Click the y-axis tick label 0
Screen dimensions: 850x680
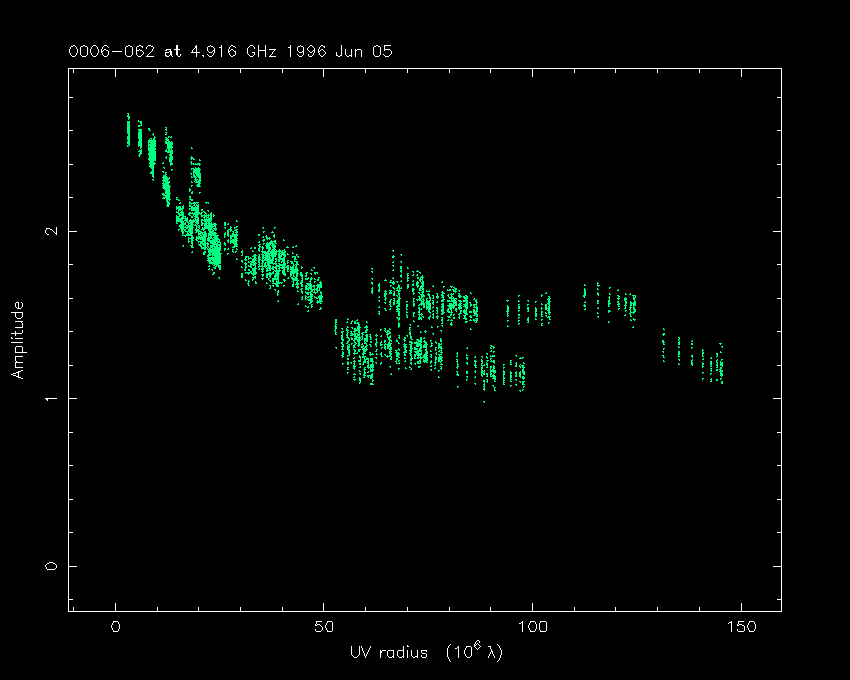[x=50, y=566]
